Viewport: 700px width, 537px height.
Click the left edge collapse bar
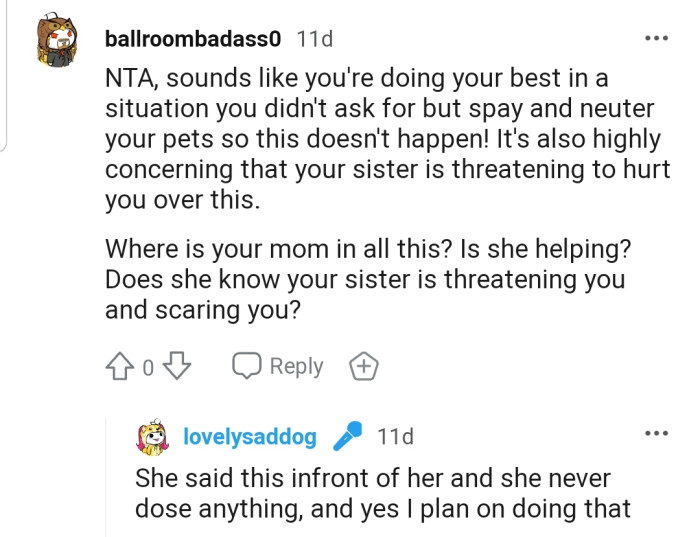[x=4, y=75]
